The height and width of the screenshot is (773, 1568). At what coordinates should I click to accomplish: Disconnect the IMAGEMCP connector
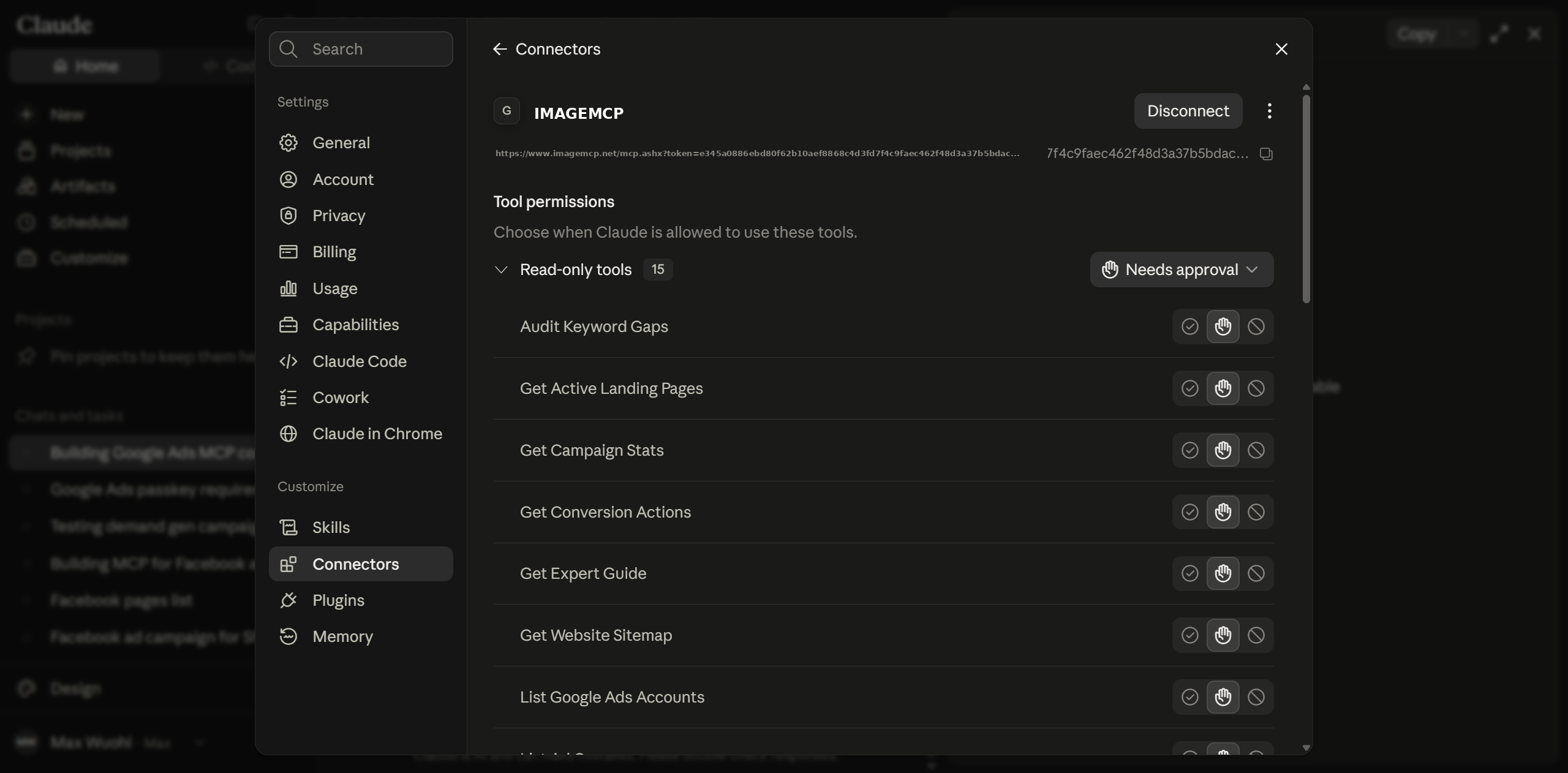(x=1188, y=111)
